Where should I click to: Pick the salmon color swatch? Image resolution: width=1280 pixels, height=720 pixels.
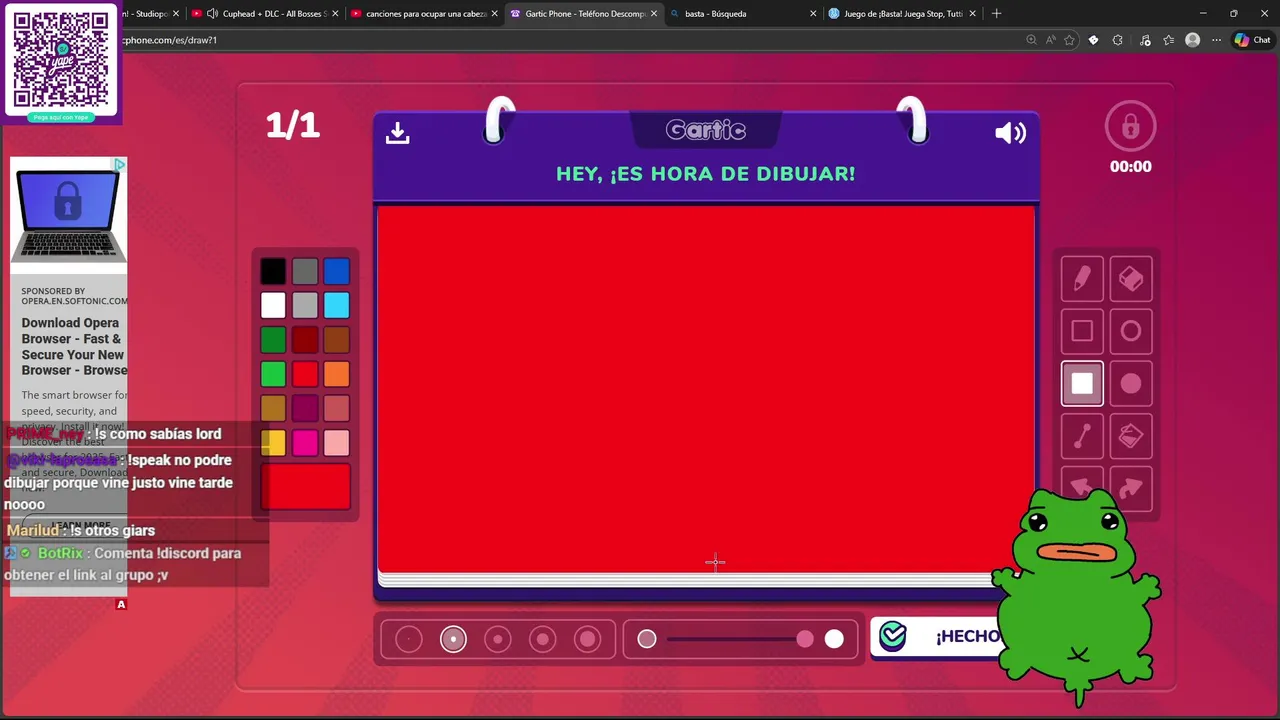[x=337, y=408]
